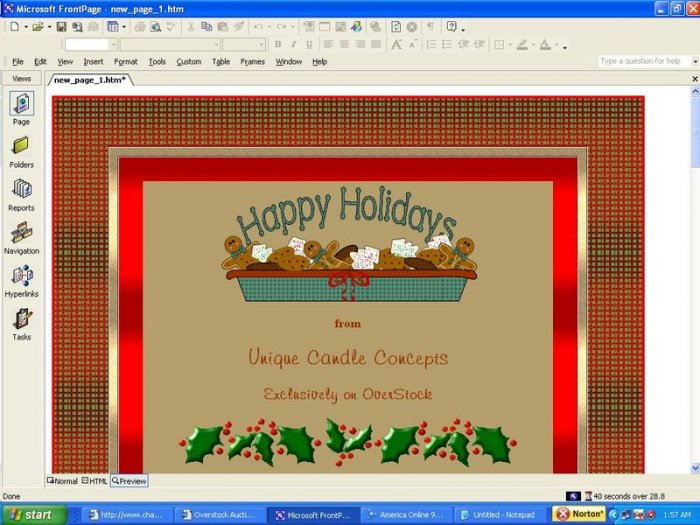The image size is (700, 525).
Task: Click the Toggle Pane toolbar icon
Action: [112, 27]
